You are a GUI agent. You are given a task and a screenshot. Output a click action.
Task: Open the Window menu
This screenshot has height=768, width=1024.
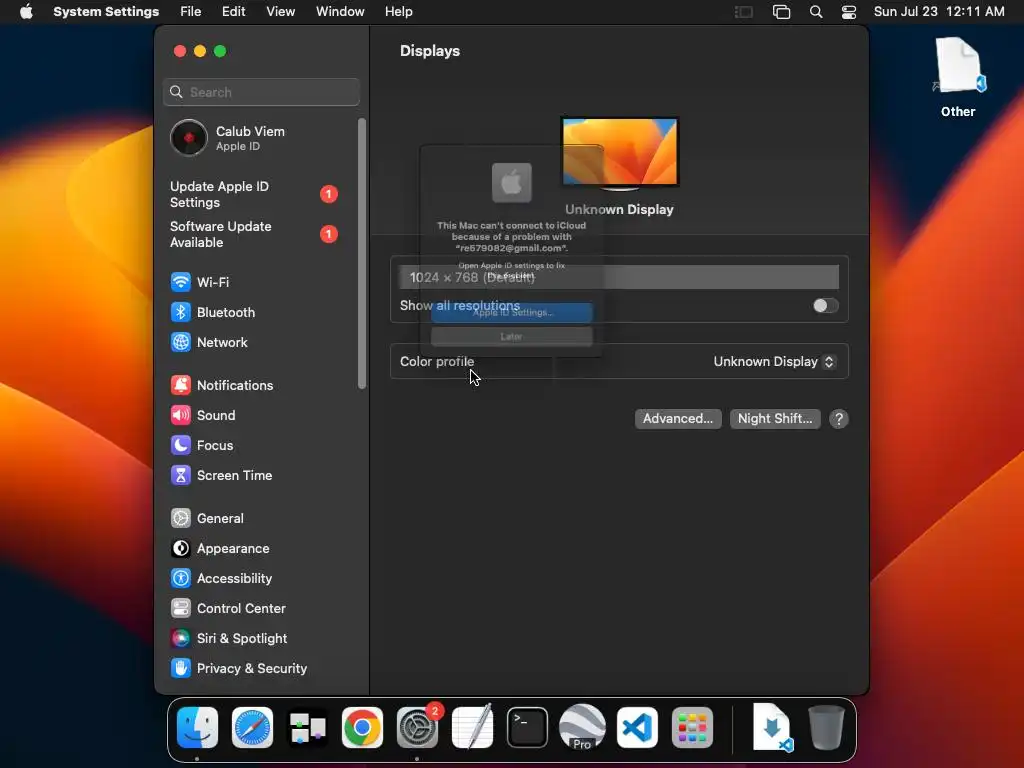click(x=340, y=12)
